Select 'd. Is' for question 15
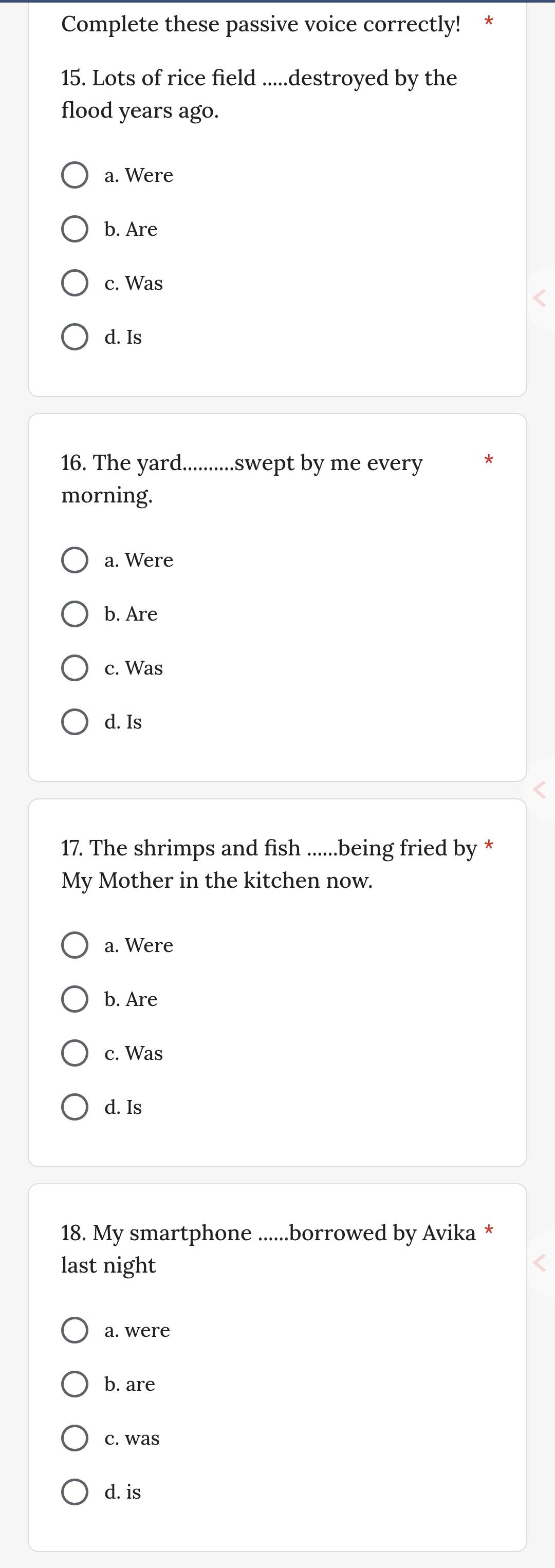Viewport: 555px width, 1568px height. (x=75, y=337)
